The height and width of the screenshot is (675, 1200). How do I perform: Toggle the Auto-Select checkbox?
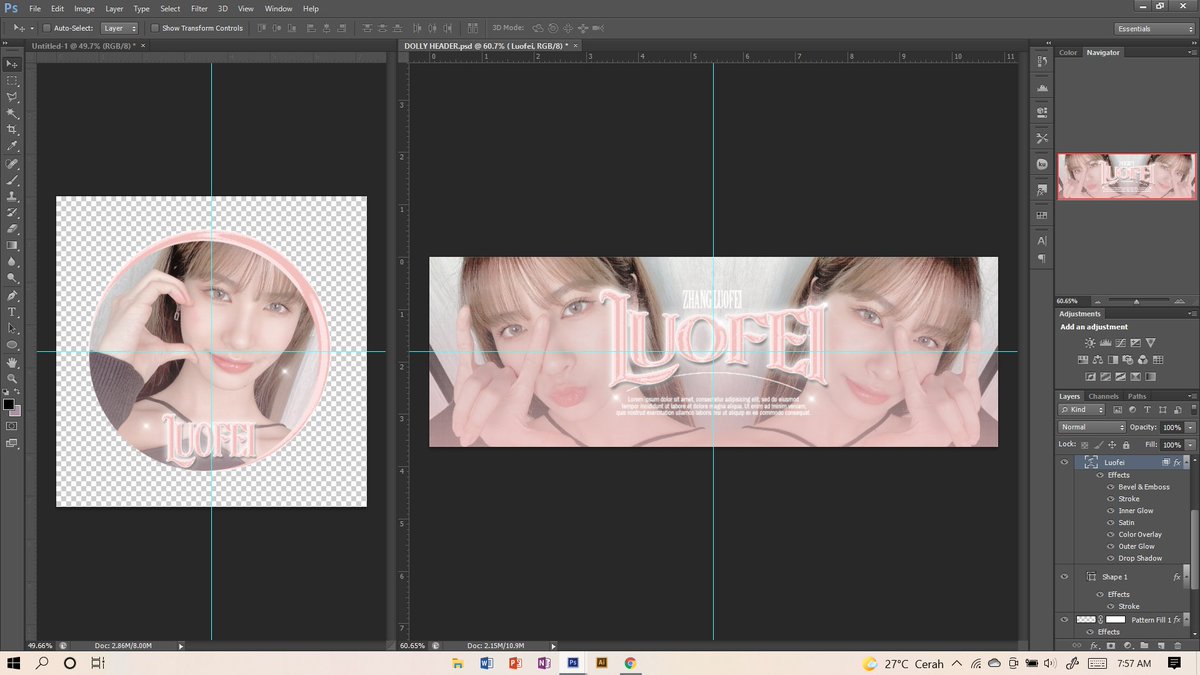click(x=46, y=28)
